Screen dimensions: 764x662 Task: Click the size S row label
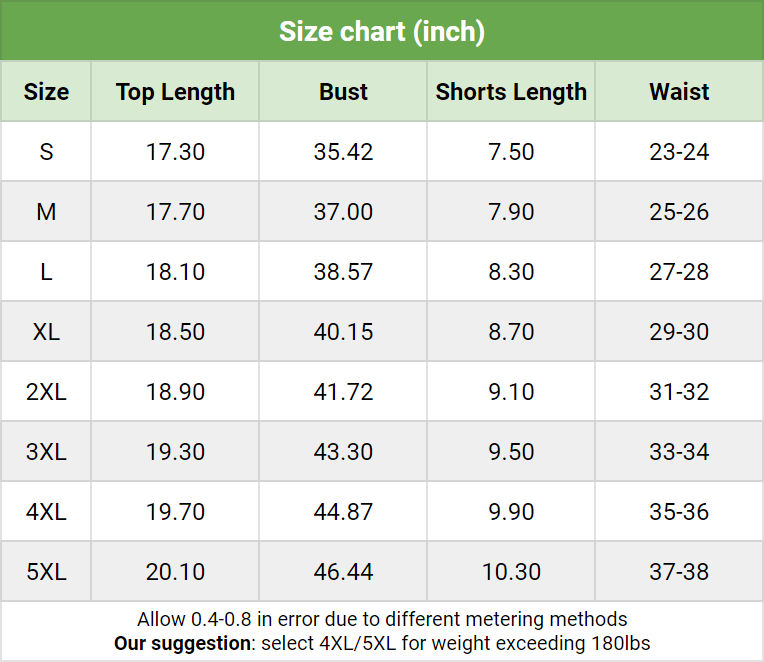coord(46,151)
